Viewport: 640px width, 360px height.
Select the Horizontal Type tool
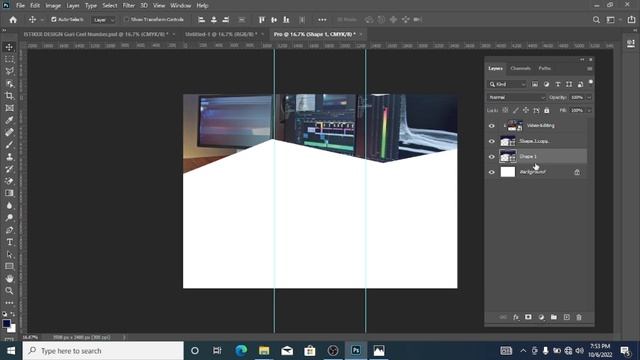[x=9, y=242]
